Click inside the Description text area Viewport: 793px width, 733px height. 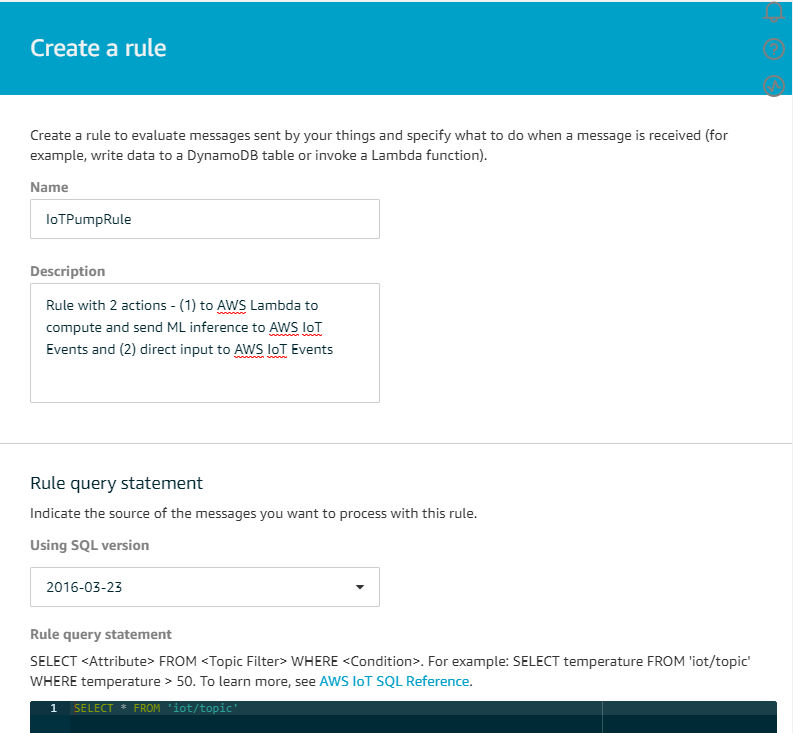coord(205,343)
